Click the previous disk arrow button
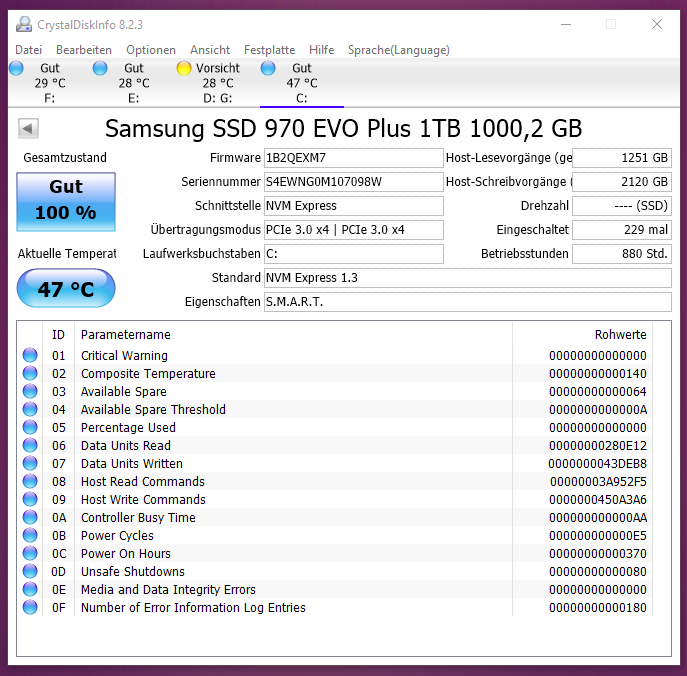The image size is (687, 676). [x=28, y=128]
